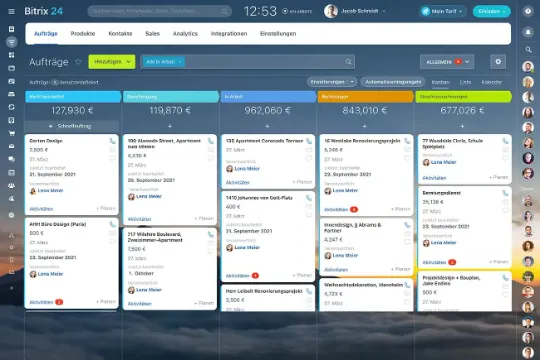540x360 pixels.
Task: Switch to Liste view
Action: (x=465, y=82)
